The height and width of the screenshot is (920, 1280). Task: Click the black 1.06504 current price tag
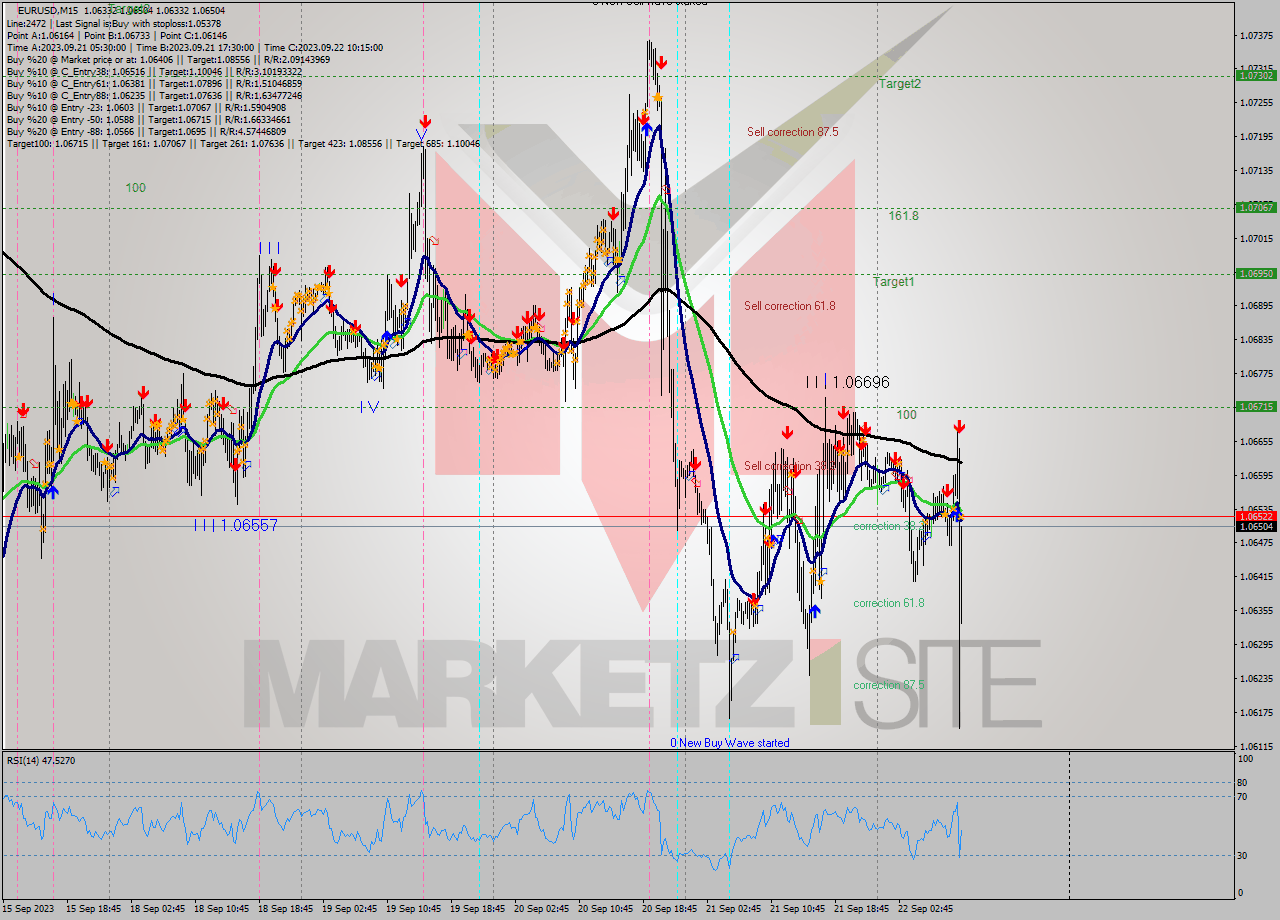1255,526
